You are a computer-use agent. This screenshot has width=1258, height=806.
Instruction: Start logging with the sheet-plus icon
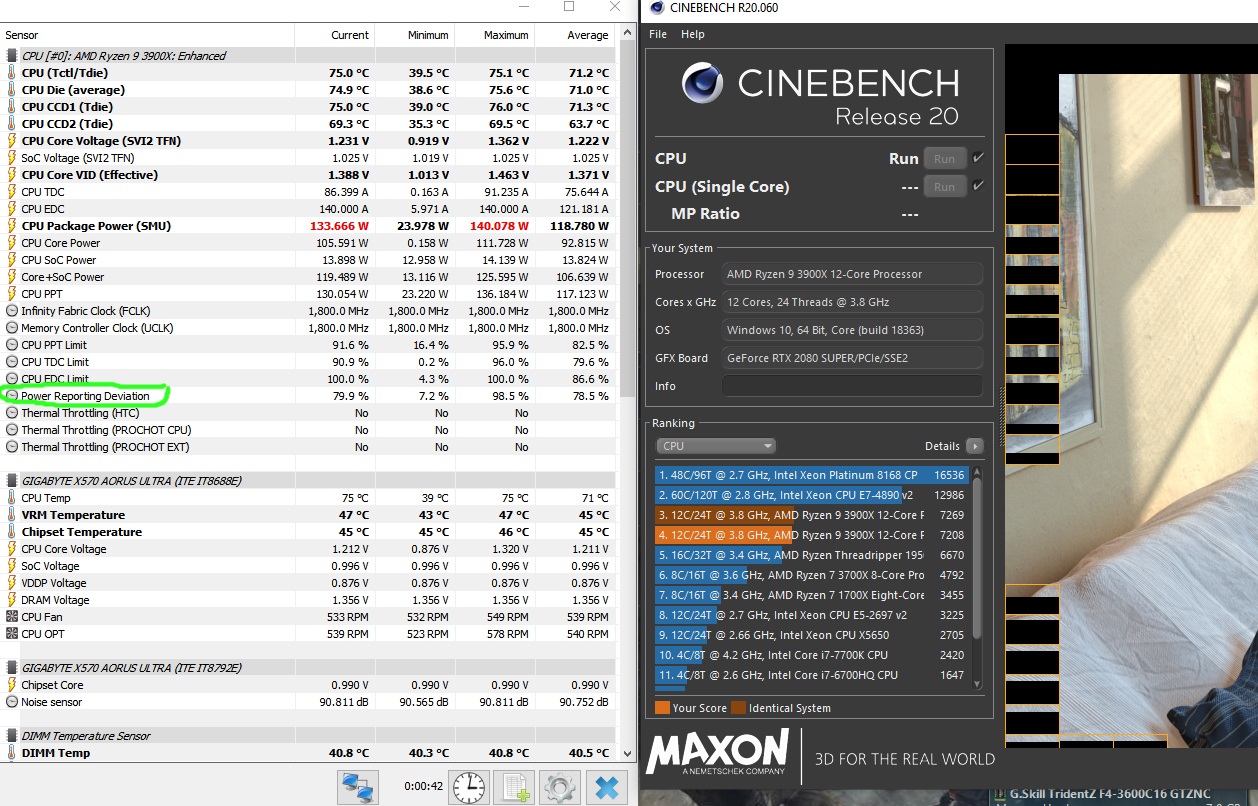(x=514, y=787)
